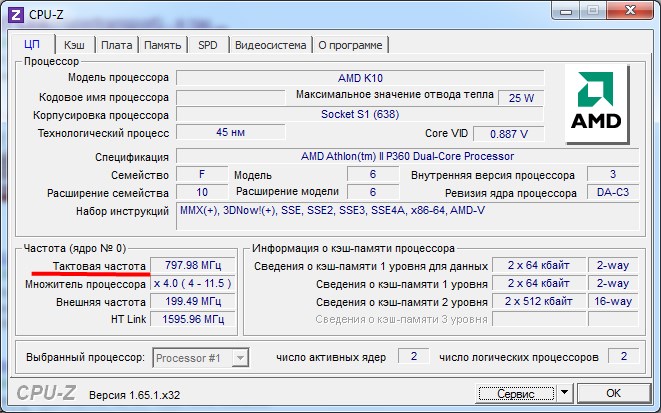Image resolution: width=661 pixels, height=413 pixels.
Task: Show the О программе tab
Action: [350, 45]
